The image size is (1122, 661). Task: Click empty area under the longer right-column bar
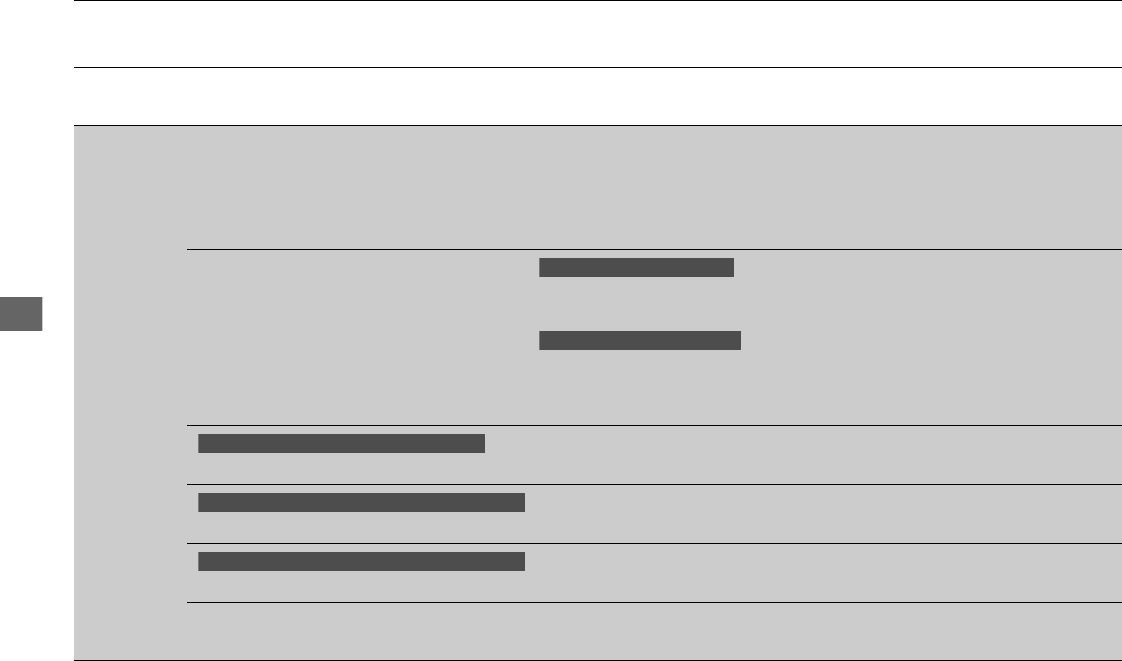coord(640,387)
